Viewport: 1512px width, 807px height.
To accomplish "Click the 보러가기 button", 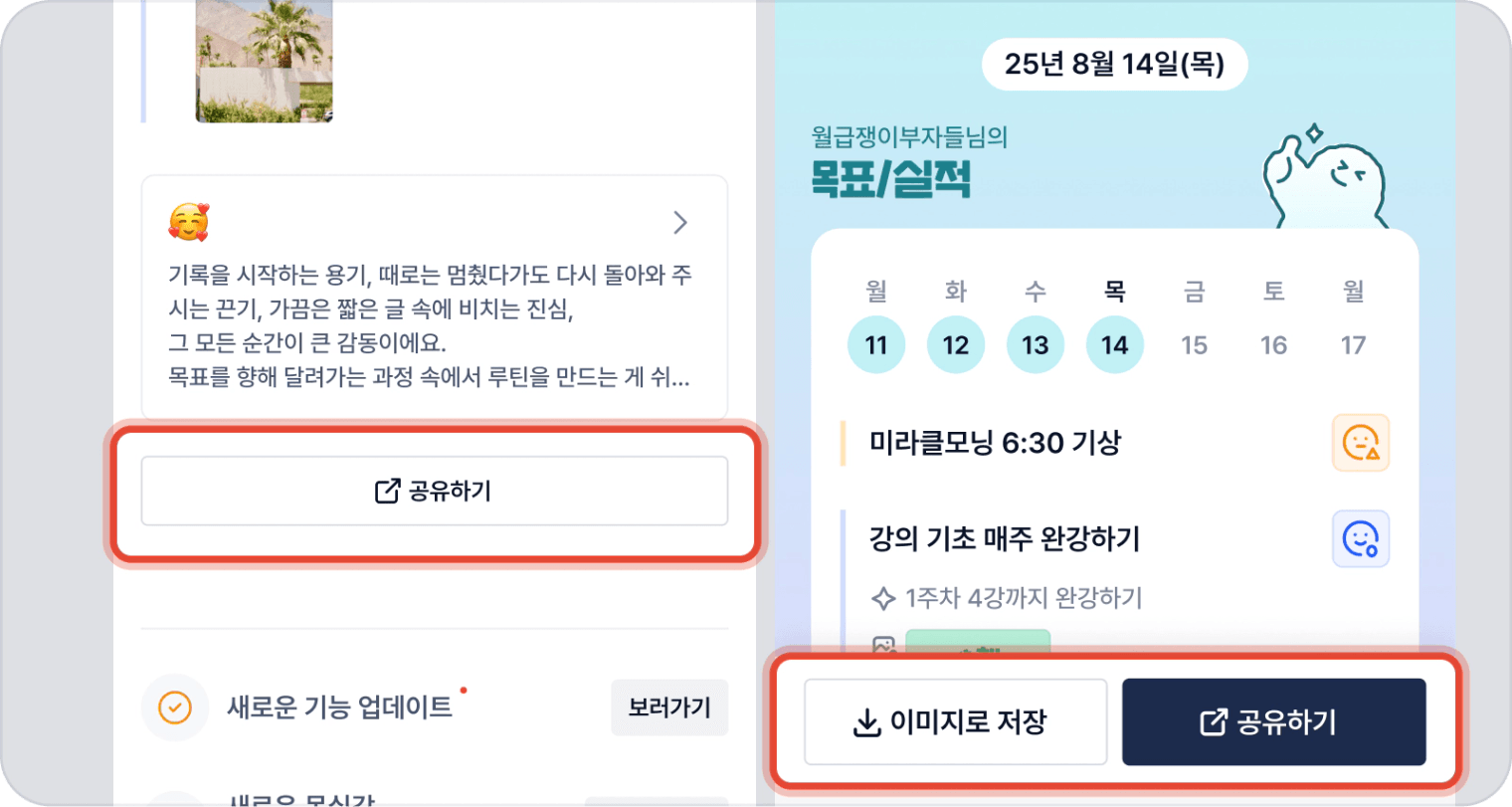I will point(669,707).
